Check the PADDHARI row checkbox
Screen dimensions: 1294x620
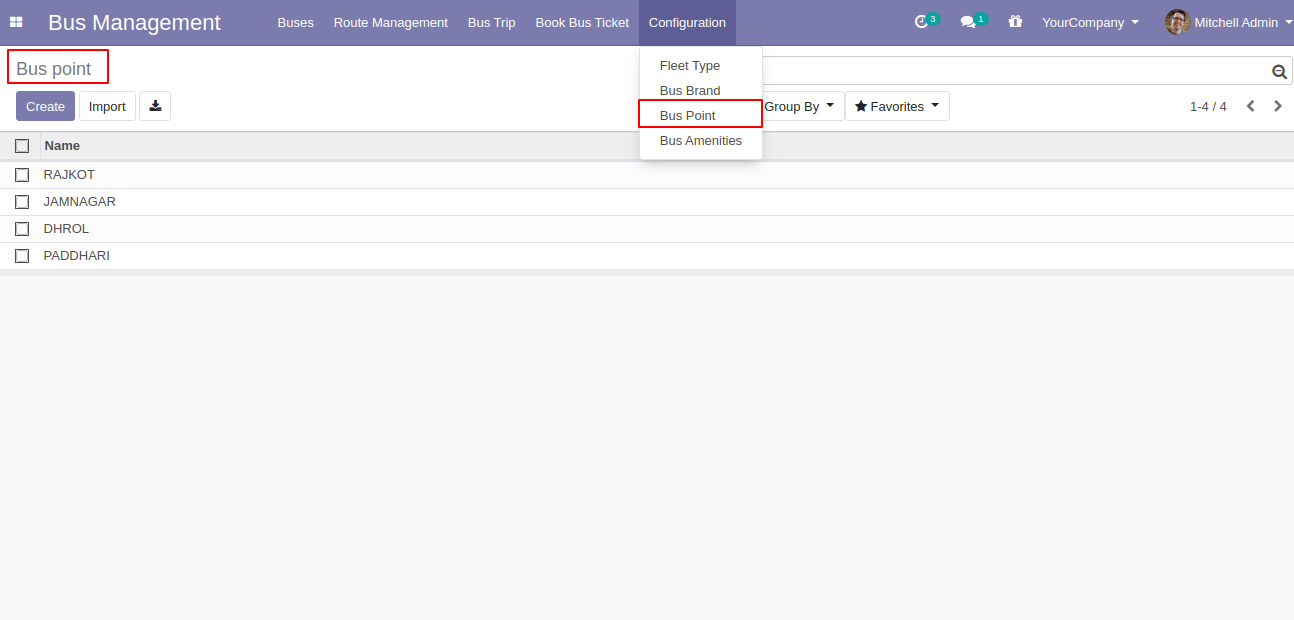(x=22, y=256)
